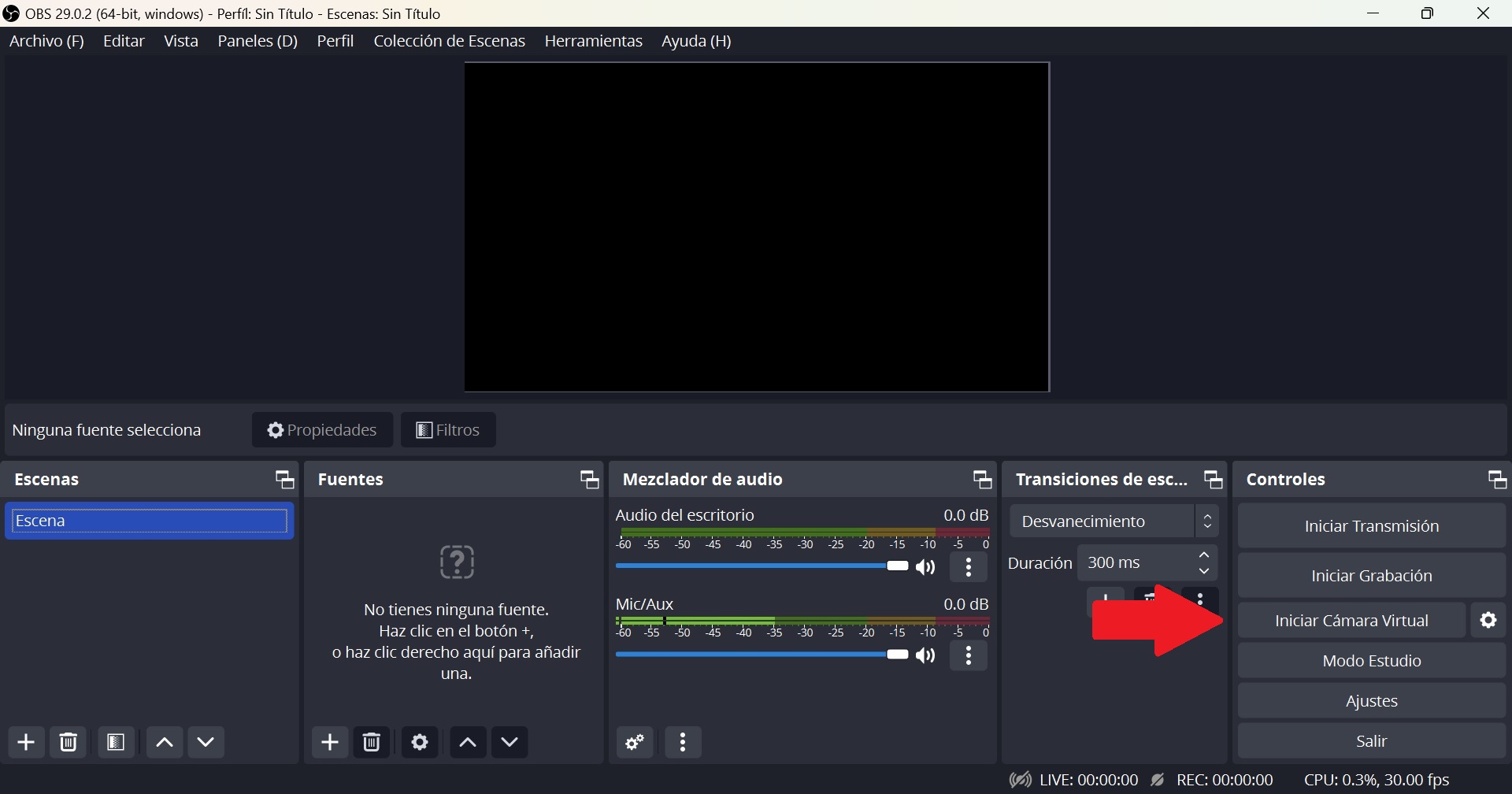Image resolution: width=1512 pixels, height=794 pixels.
Task: Open advanced audio properties gears icon
Action: point(636,742)
